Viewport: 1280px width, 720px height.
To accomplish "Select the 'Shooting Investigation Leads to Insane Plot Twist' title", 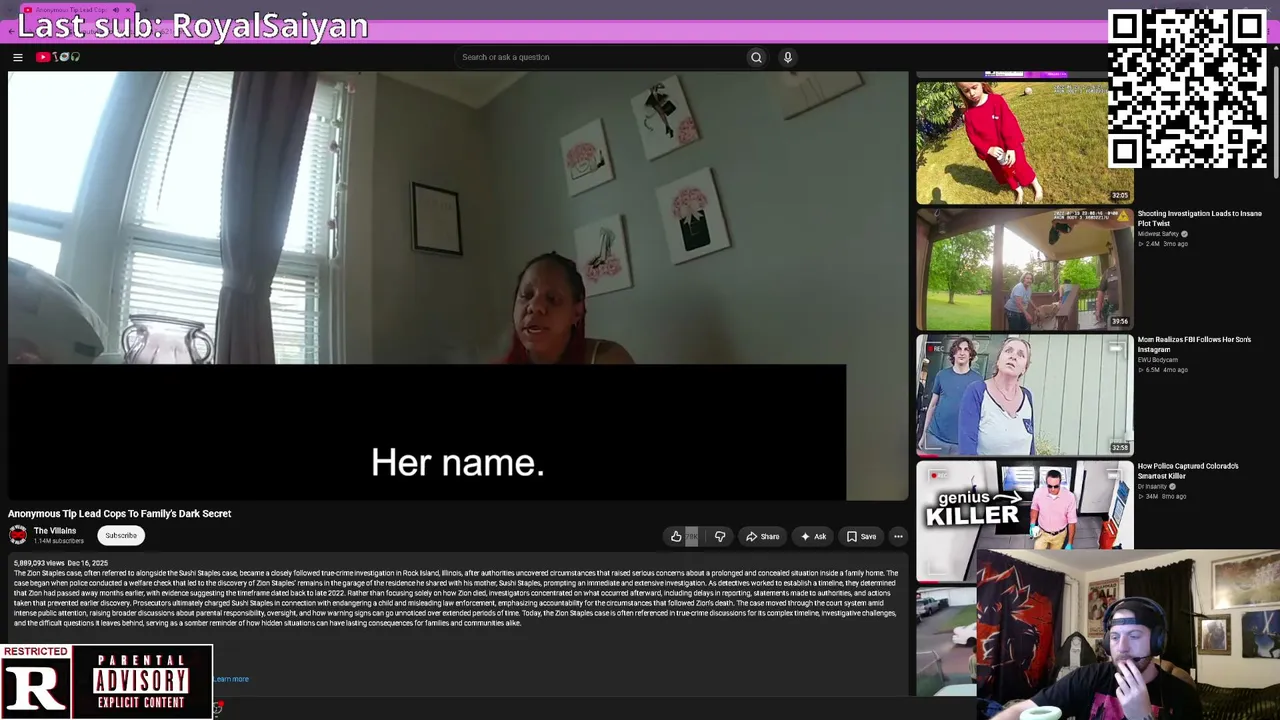I will (x=1199, y=218).
